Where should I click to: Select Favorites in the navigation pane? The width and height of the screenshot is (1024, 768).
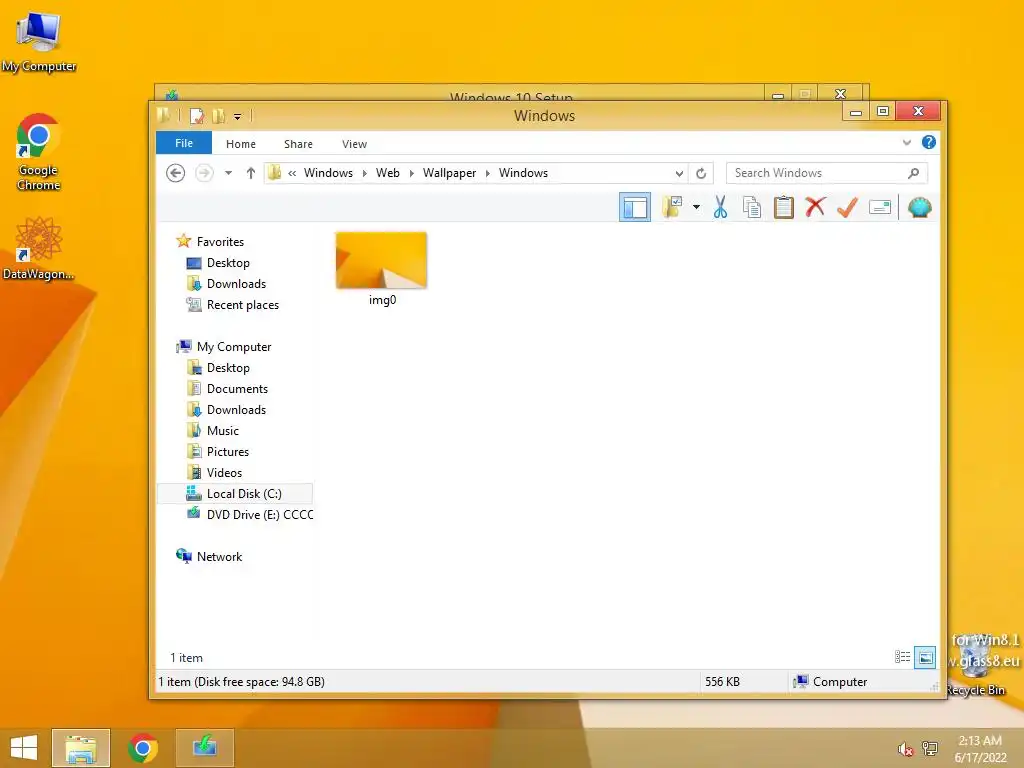click(220, 242)
